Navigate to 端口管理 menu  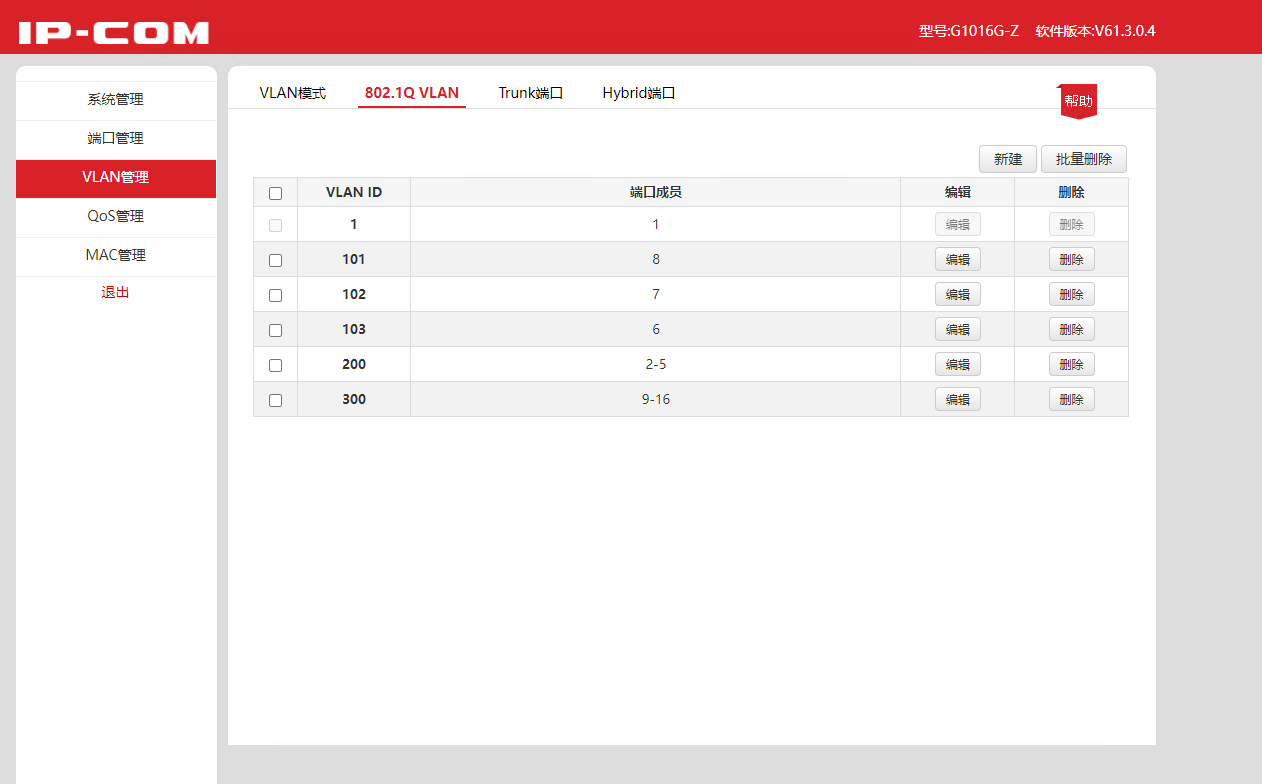116,139
